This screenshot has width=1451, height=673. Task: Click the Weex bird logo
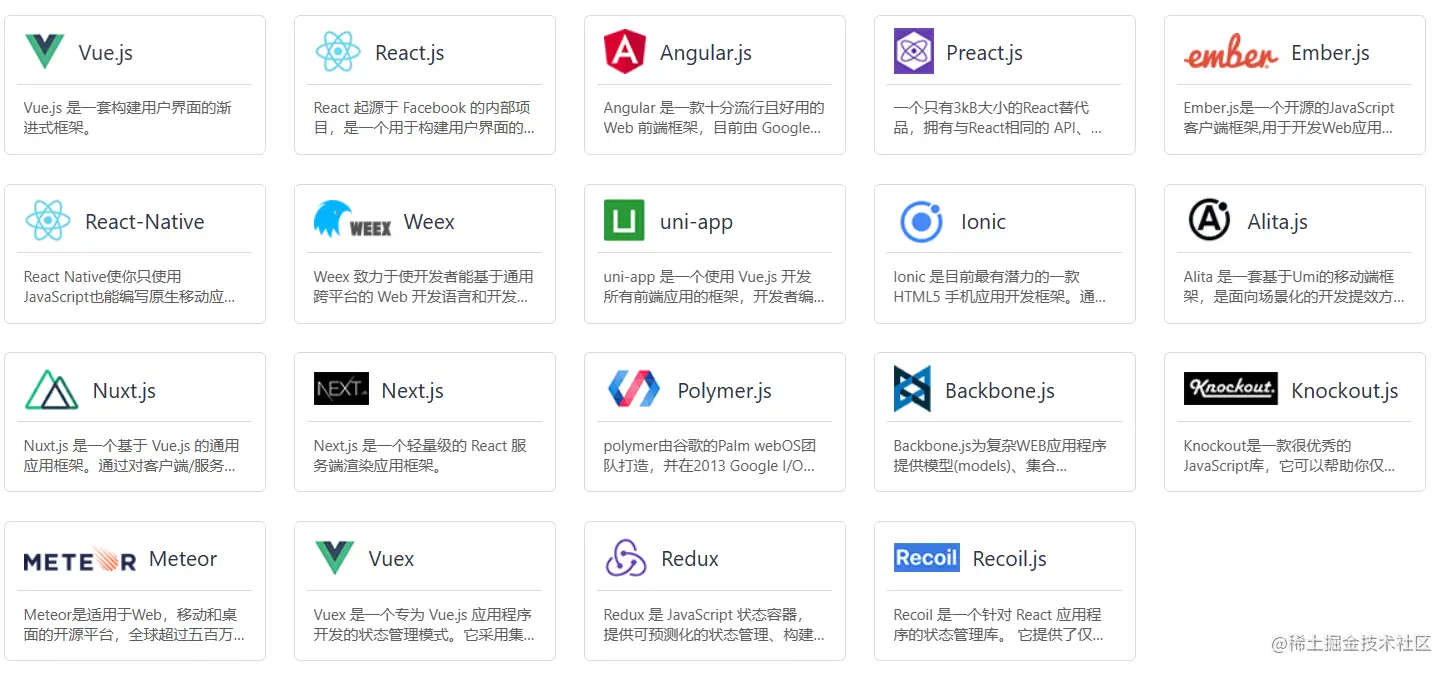click(352, 220)
